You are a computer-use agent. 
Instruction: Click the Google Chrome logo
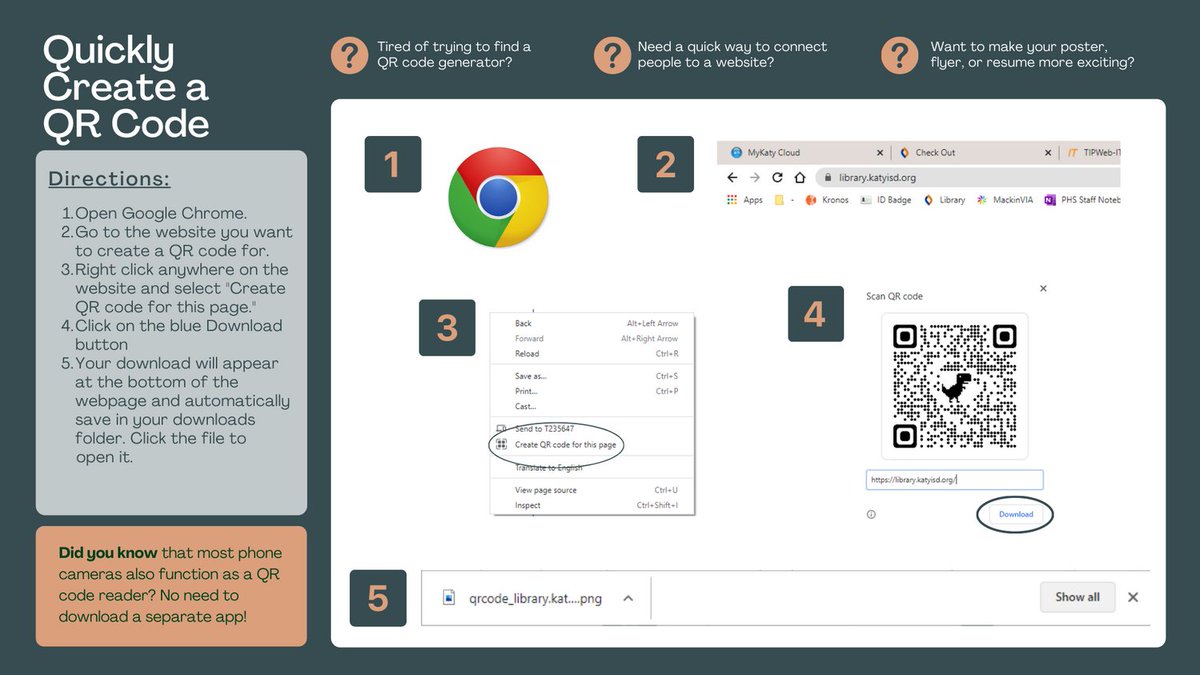[x=498, y=197]
